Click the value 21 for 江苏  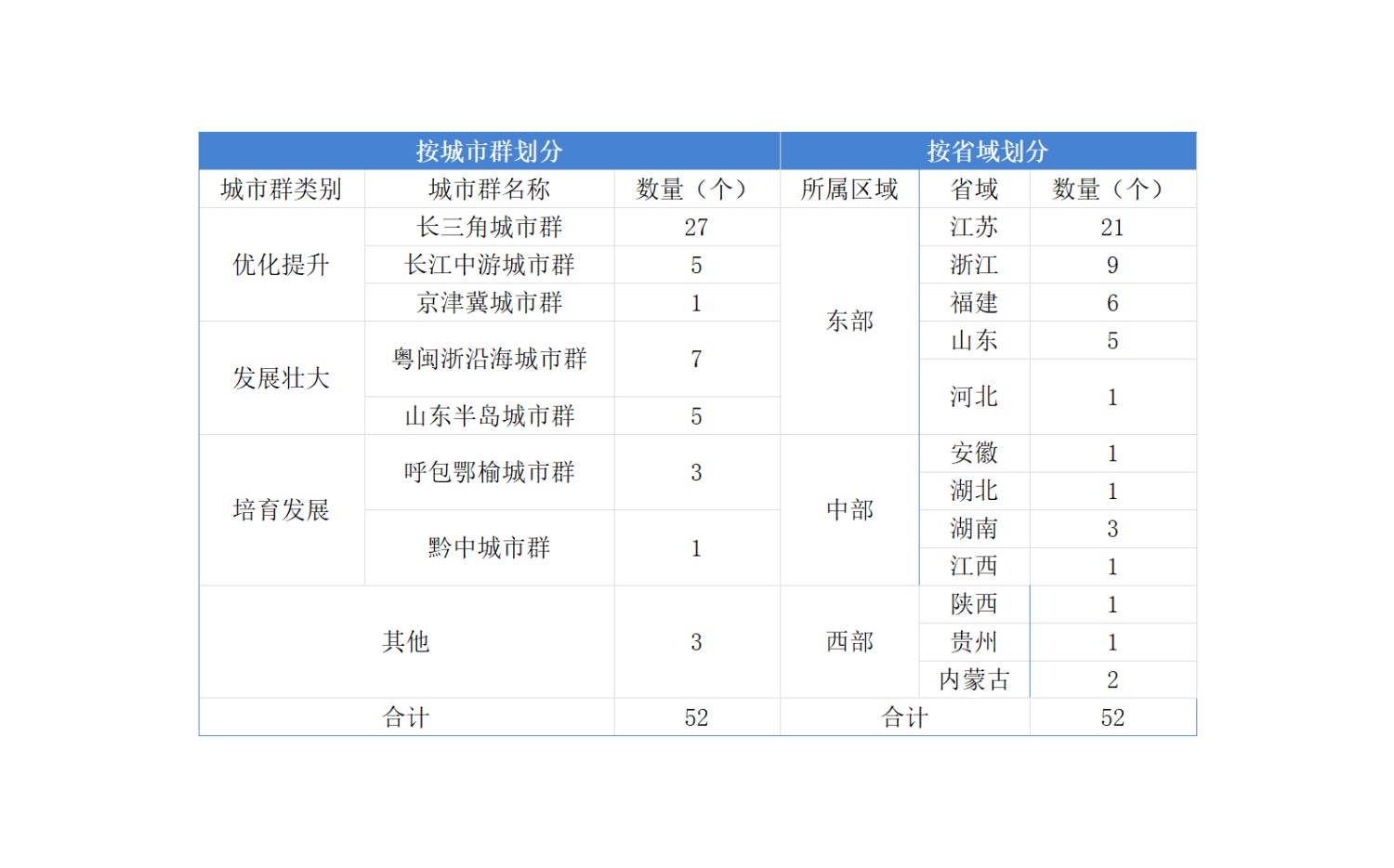coord(1112,227)
